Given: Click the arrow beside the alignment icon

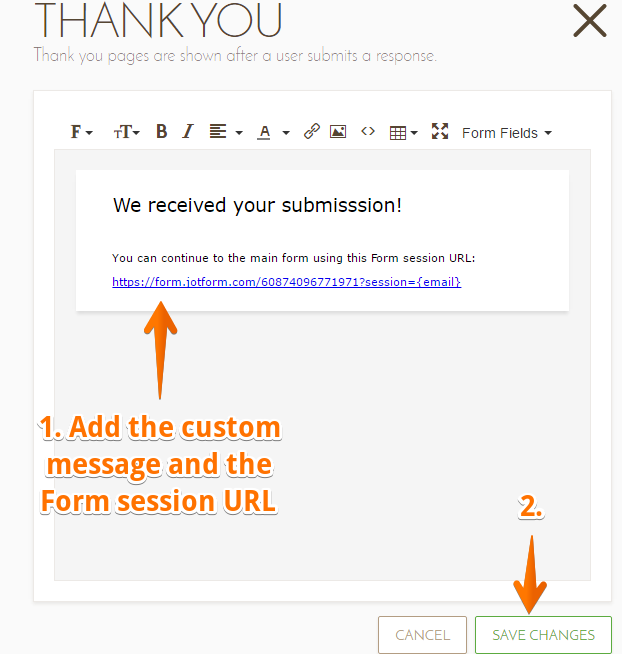Looking at the screenshot, I should 239,133.
